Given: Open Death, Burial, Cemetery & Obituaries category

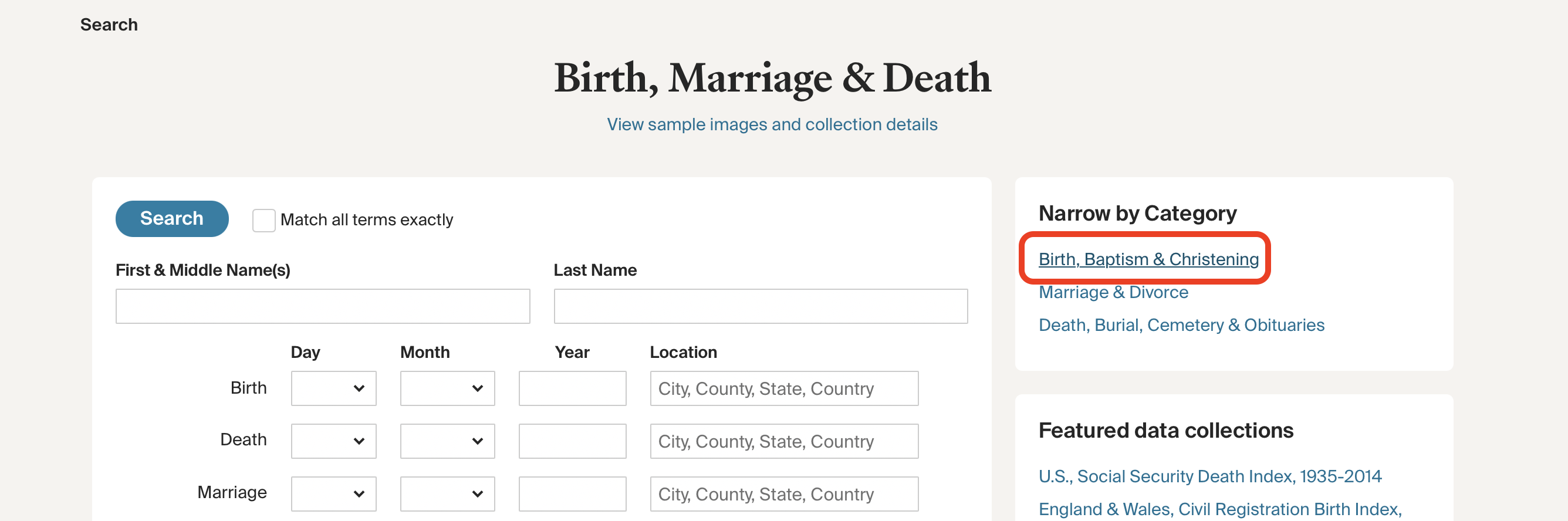Looking at the screenshot, I should [x=1181, y=324].
